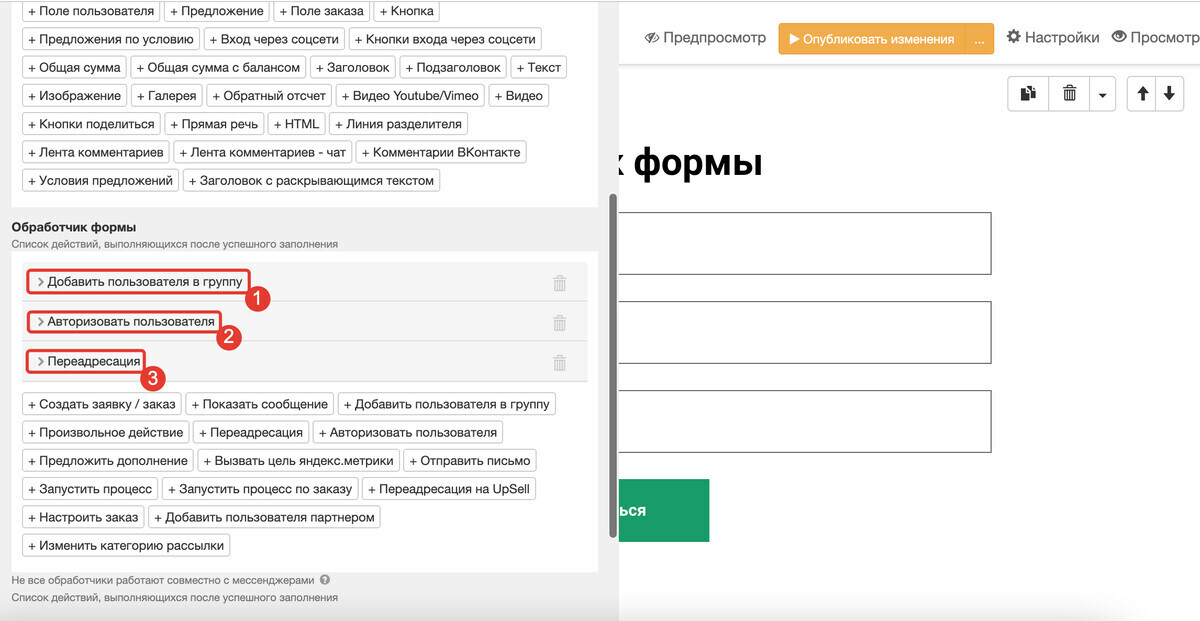Screen dimensions: 1200x621
Task: Insert a '+ Предложение' element
Action: point(217,11)
